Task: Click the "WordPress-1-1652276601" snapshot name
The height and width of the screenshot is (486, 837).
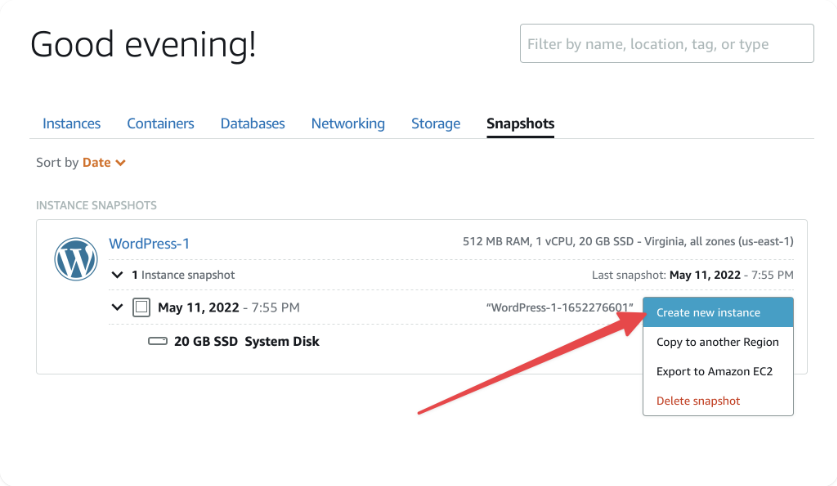Action: (559, 308)
